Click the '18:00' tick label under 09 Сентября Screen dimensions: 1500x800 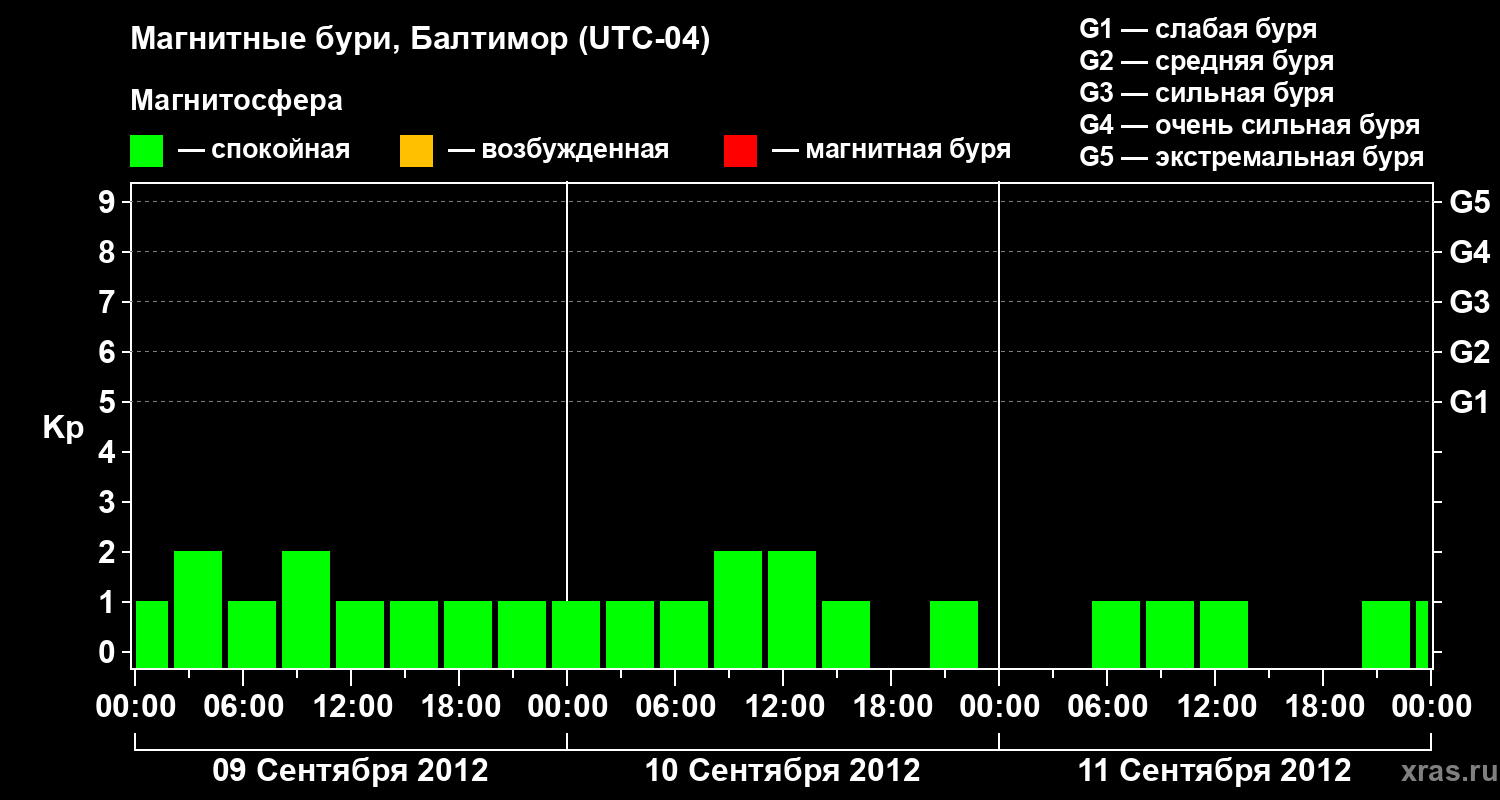(459, 707)
